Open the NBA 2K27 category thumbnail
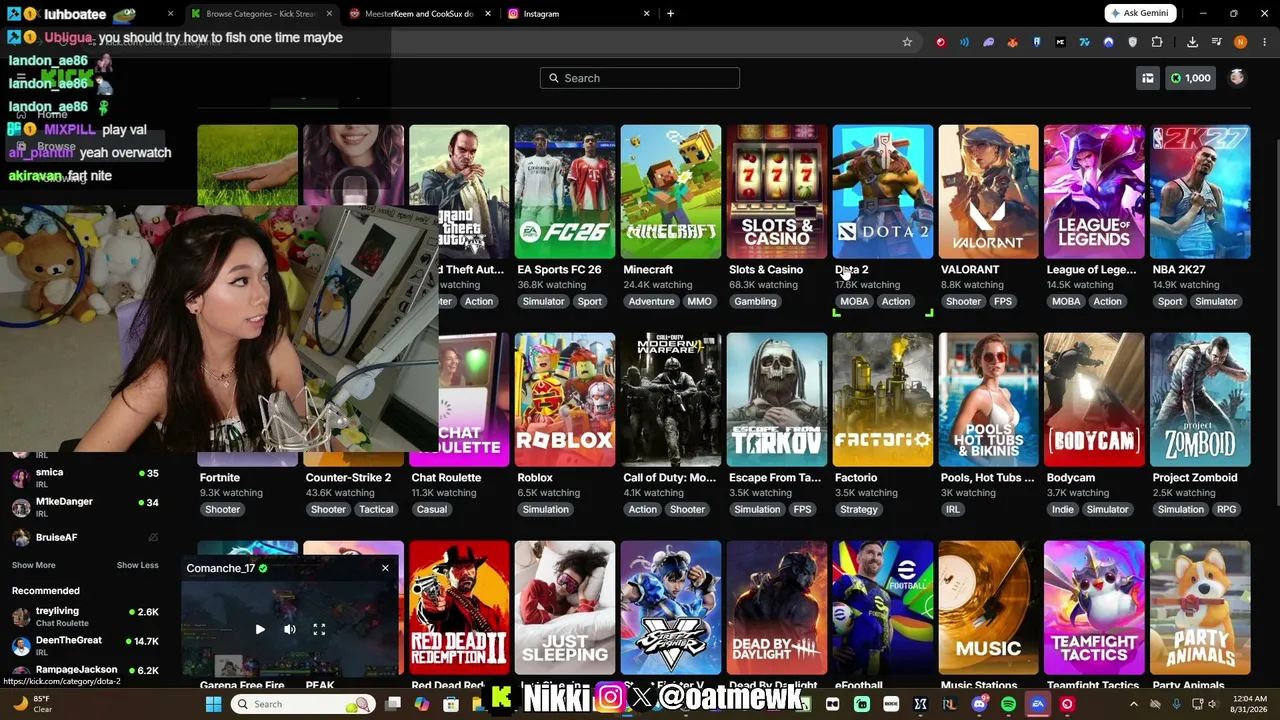Viewport: 1280px width, 720px height. point(1201,192)
